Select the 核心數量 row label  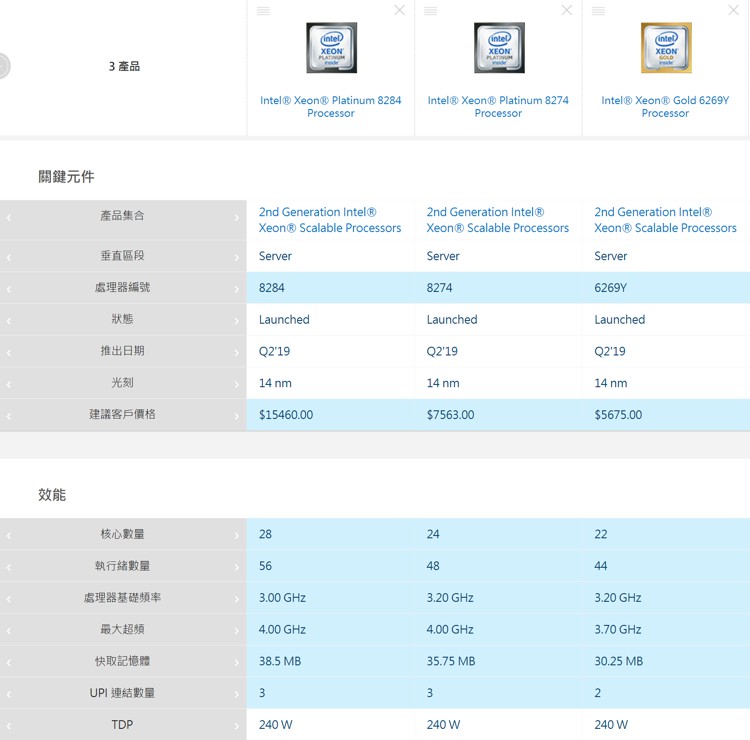click(122, 534)
